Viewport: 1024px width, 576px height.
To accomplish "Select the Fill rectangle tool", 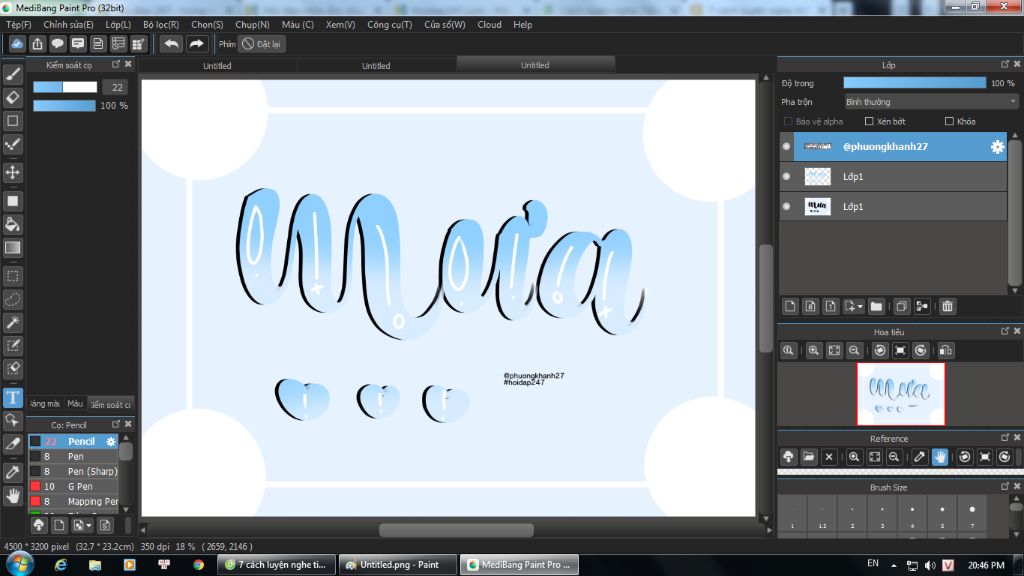I will pyautogui.click(x=12, y=201).
